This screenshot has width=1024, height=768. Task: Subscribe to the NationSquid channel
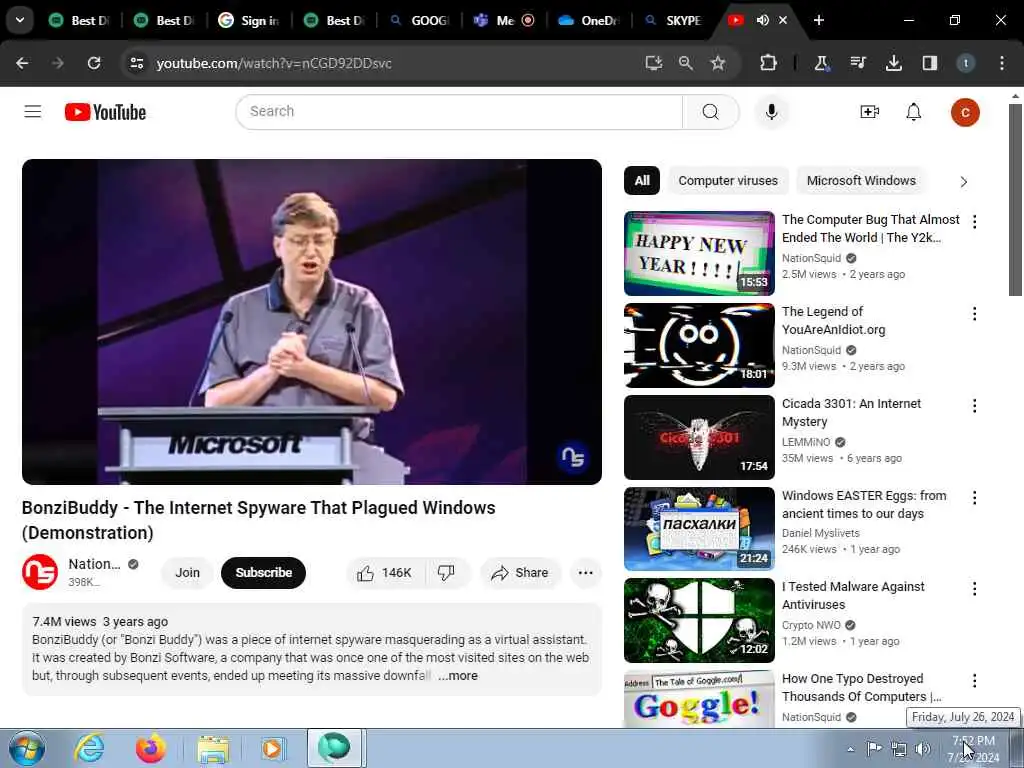(263, 573)
